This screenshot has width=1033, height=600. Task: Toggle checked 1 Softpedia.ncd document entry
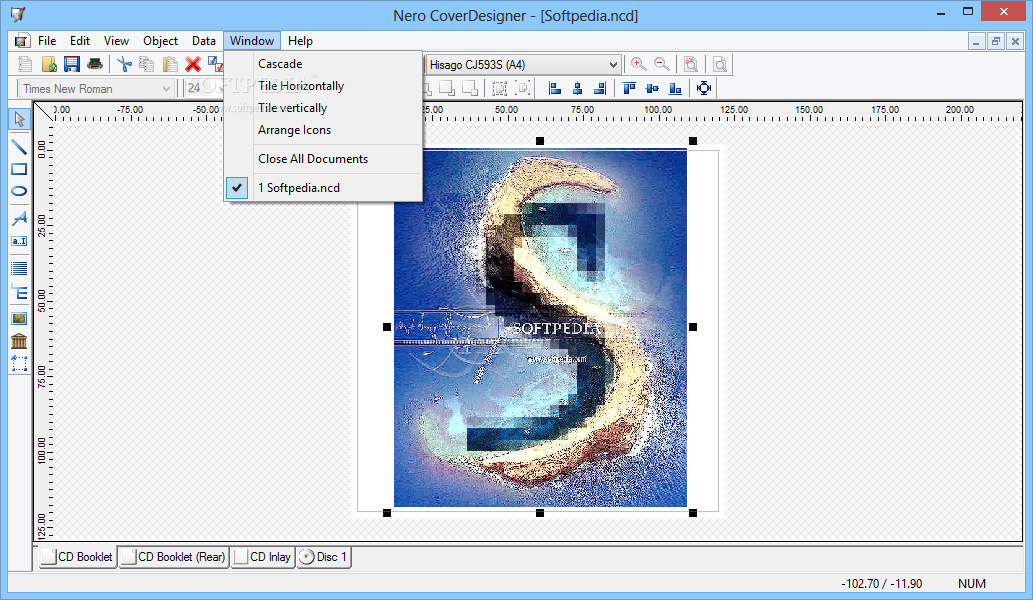point(323,188)
